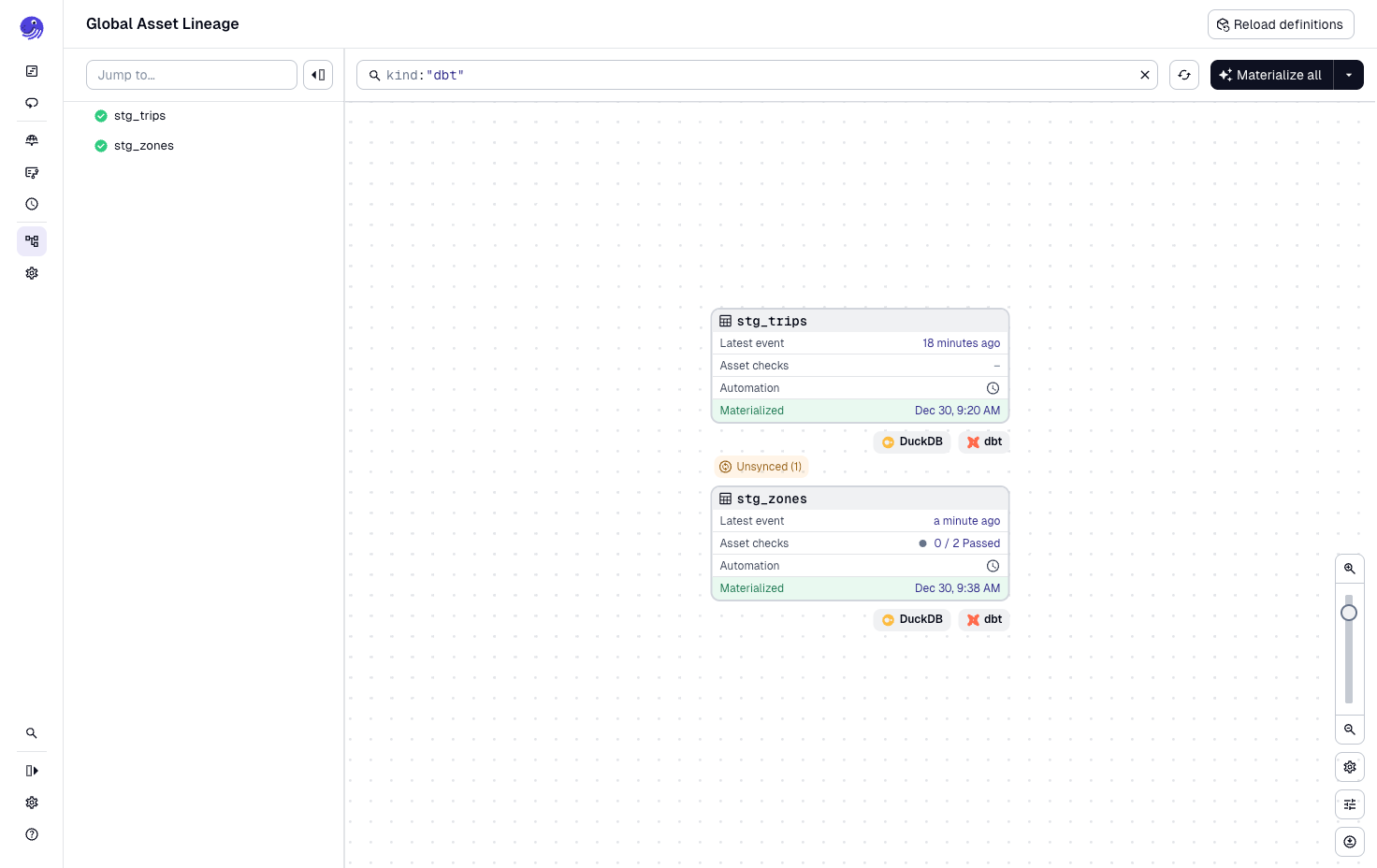Open the Deployment settings gear in sidebar
Viewport: 1377px width, 868px height.
click(32, 273)
